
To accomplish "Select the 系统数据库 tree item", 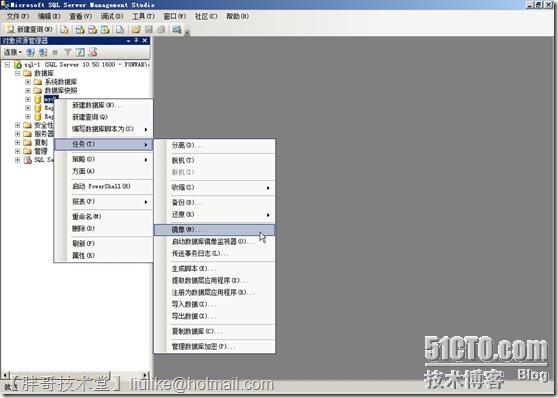I will coord(60,82).
